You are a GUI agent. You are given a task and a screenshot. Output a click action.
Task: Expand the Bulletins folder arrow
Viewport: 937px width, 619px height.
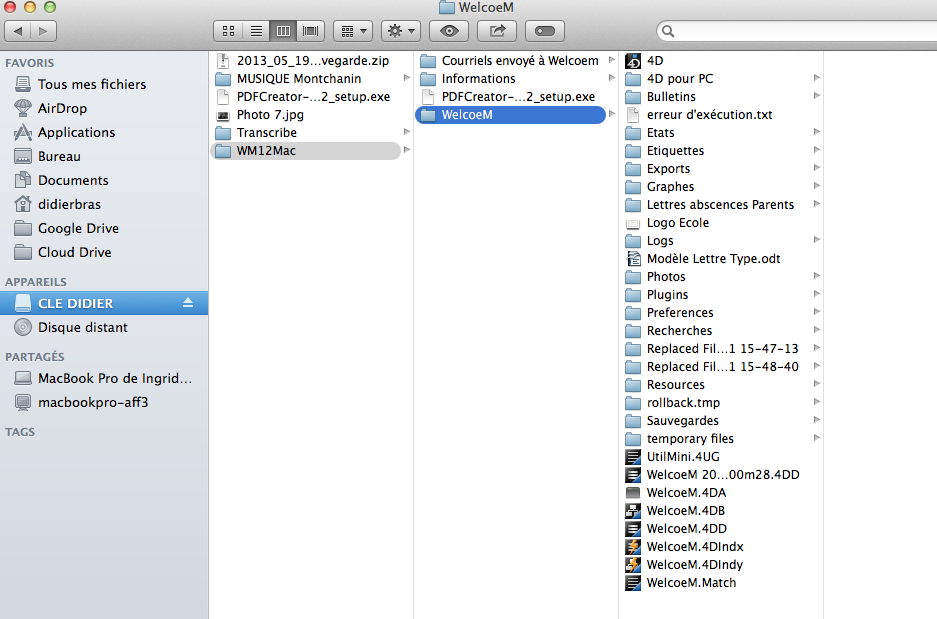point(817,96)
